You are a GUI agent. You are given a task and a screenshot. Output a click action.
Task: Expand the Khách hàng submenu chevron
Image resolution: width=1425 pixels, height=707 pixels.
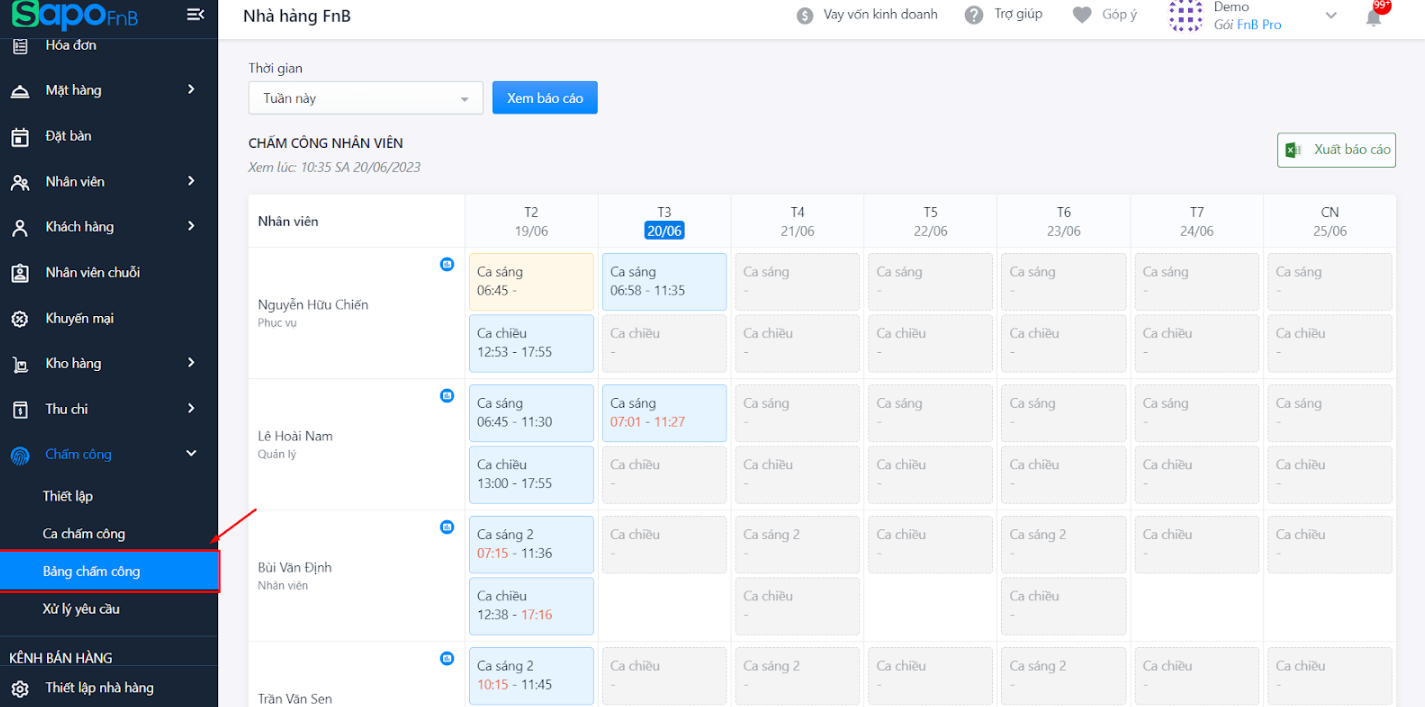[191, 226]
